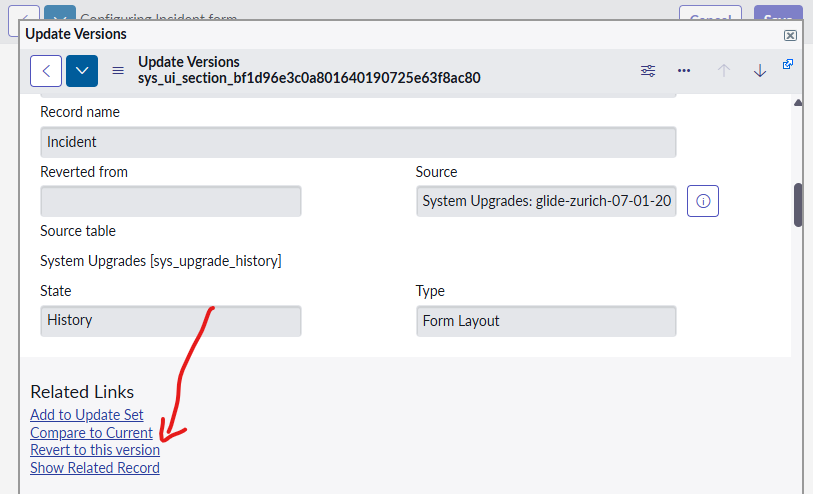Open the blue chevron dropdown beside back button

[82, 71]
